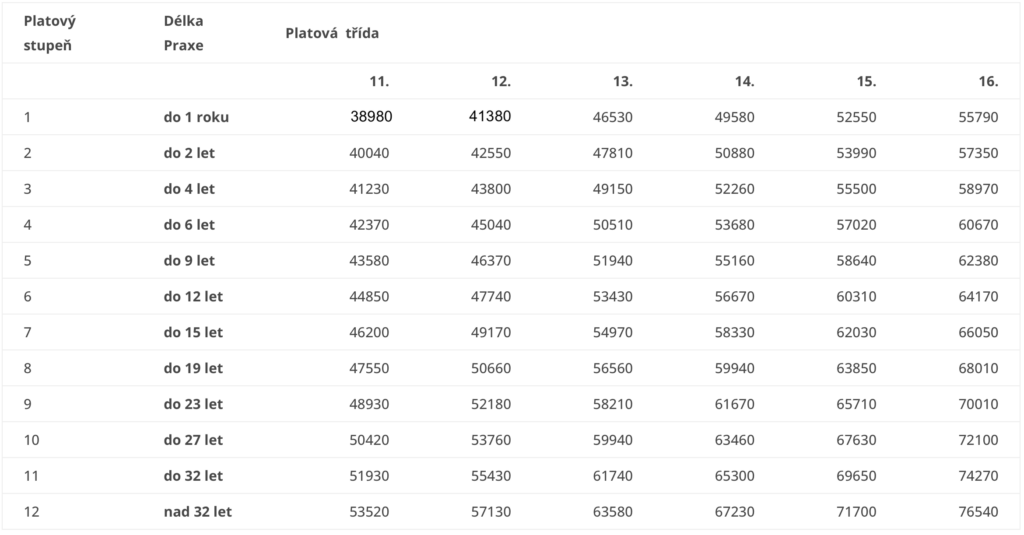Click the Platová třída header
Viewport: 1024px width, 535px height.
(332, 32)
